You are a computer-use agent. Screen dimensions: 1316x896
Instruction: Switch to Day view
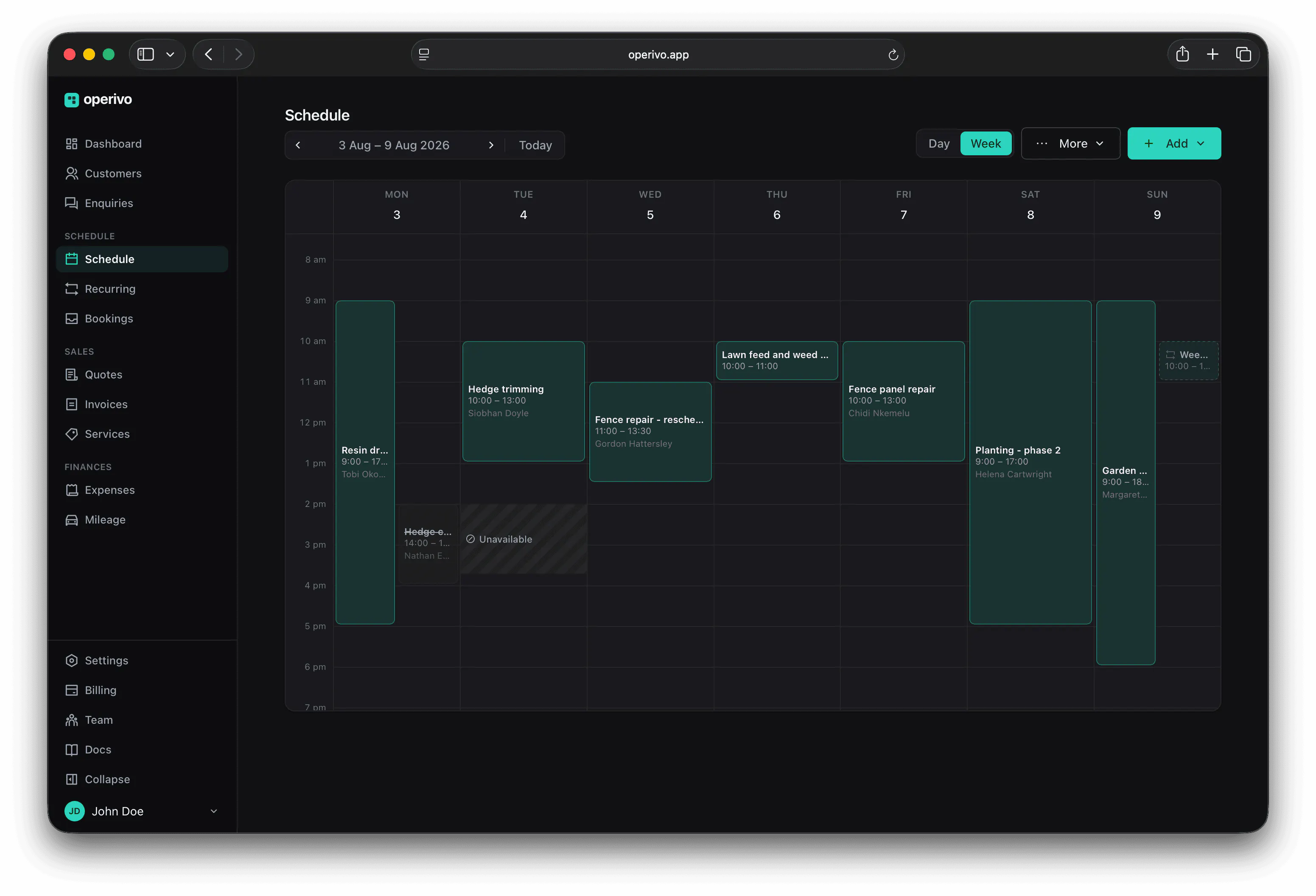[939, 144]
